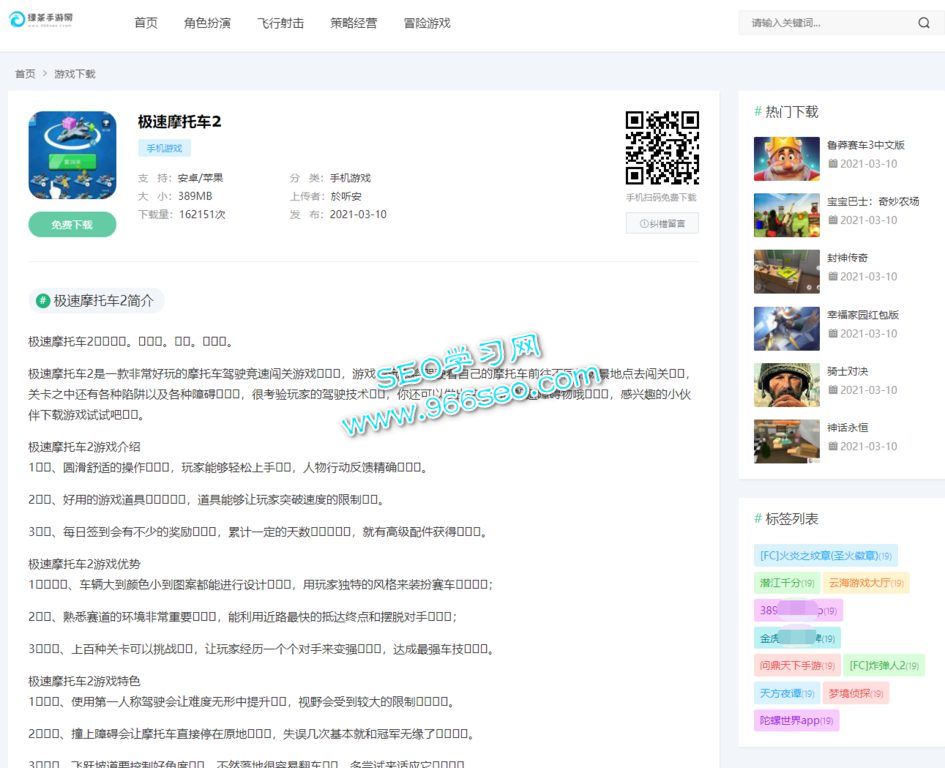The width and height of the screenshot is (945, 768).
Task: Click the 问鼎天下手游 tag
Action: (x=797, y=666)
